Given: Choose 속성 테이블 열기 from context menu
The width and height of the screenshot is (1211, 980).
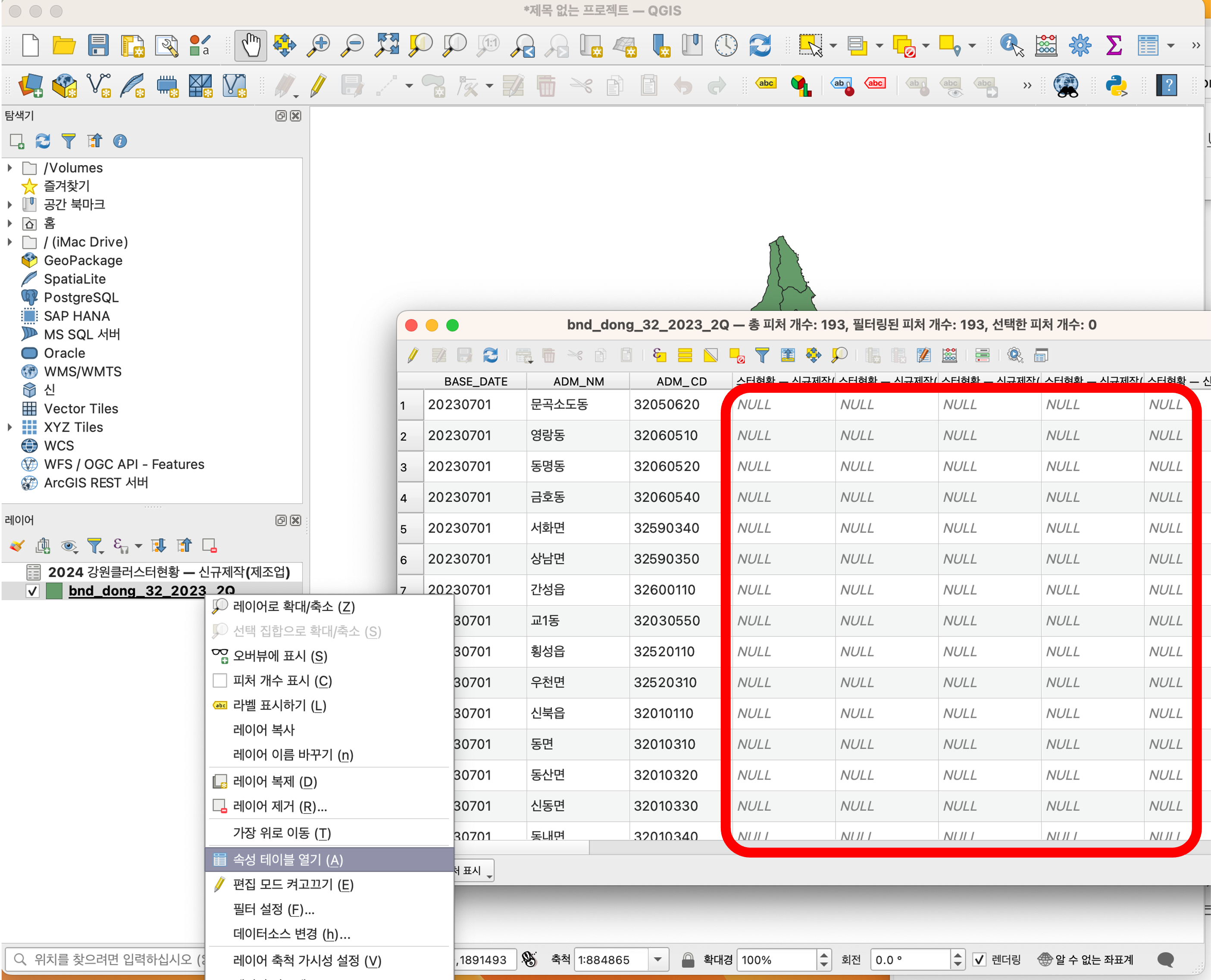Looking at the screenshot, I should [288, 859].
